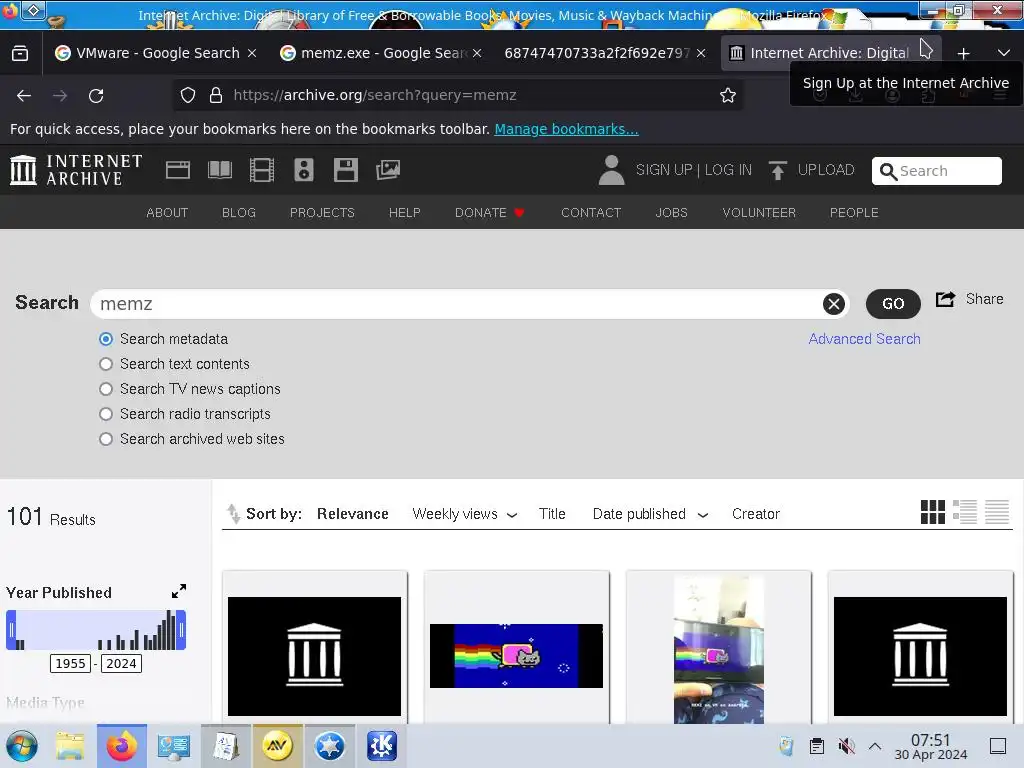The height and width of the screenshot is (768, 1024).
Task: Switch to 68747470733a tab
Action: click(x=597, y=54)
